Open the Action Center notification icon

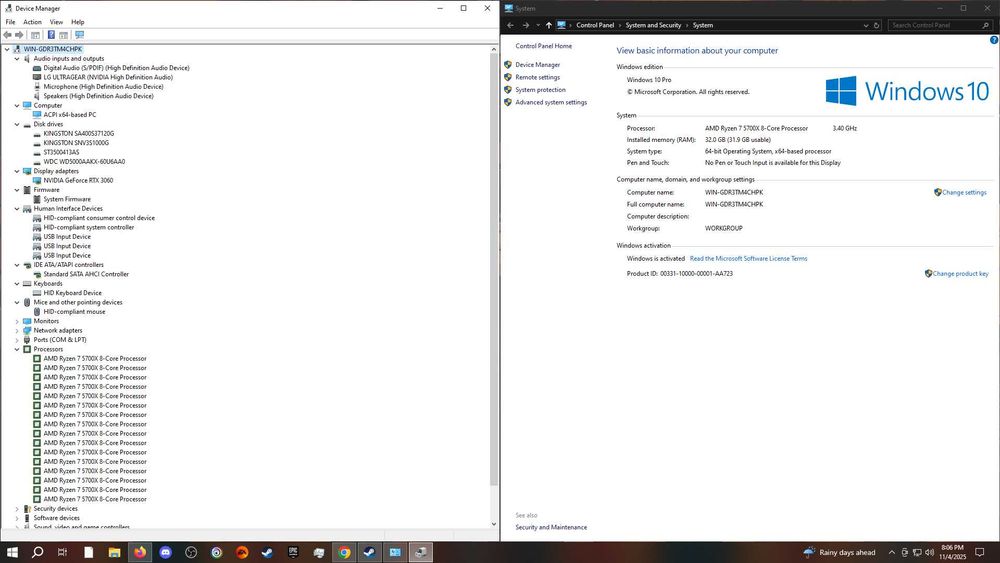980,552
